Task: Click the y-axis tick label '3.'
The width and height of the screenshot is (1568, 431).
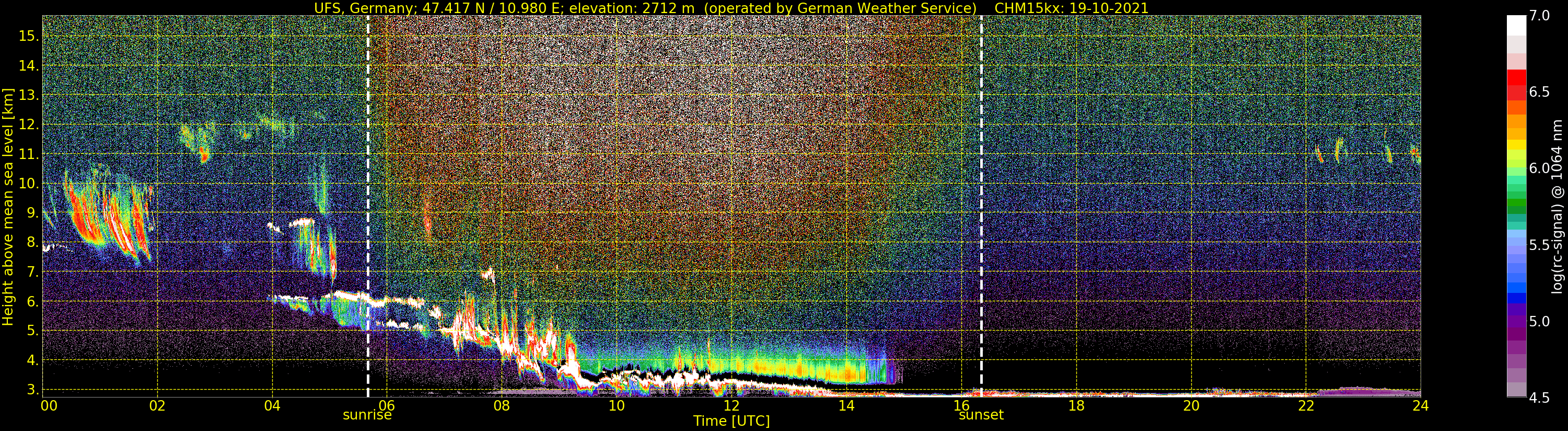Action: pyautogui.click(x=32, y=390)
